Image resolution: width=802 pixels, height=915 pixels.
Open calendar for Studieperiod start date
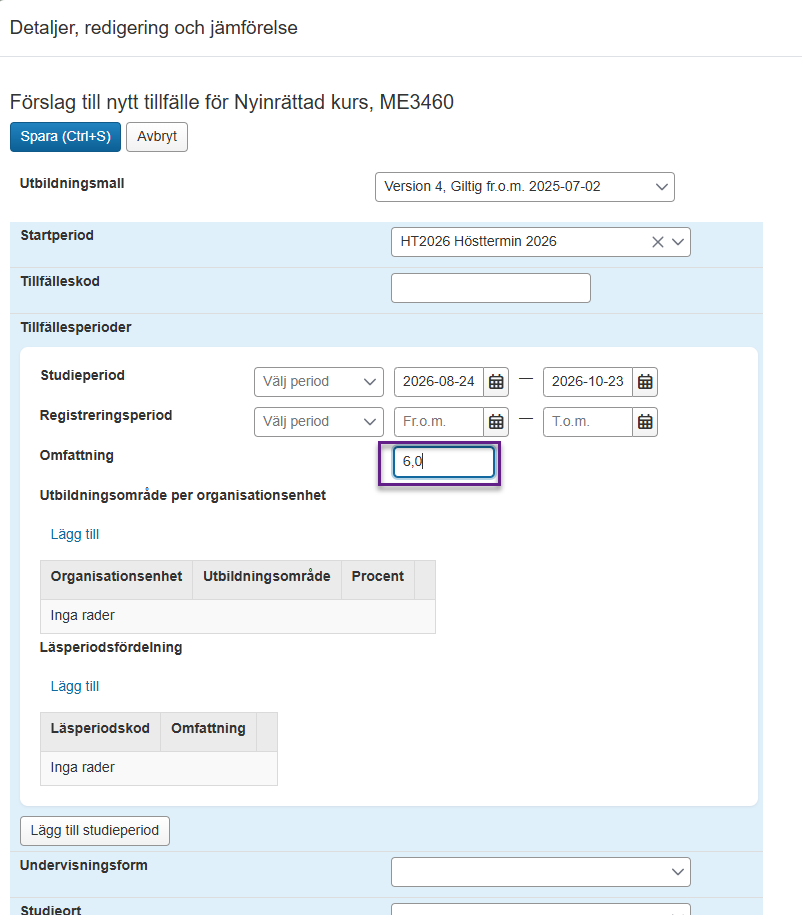[496, 382]
